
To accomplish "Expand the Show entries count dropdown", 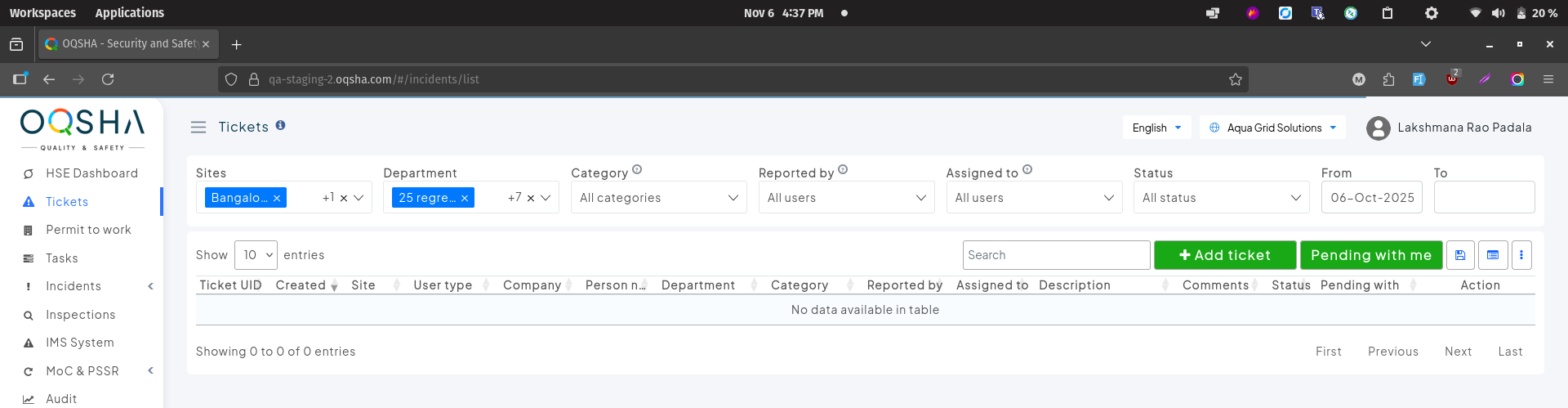I will [256, 255].
